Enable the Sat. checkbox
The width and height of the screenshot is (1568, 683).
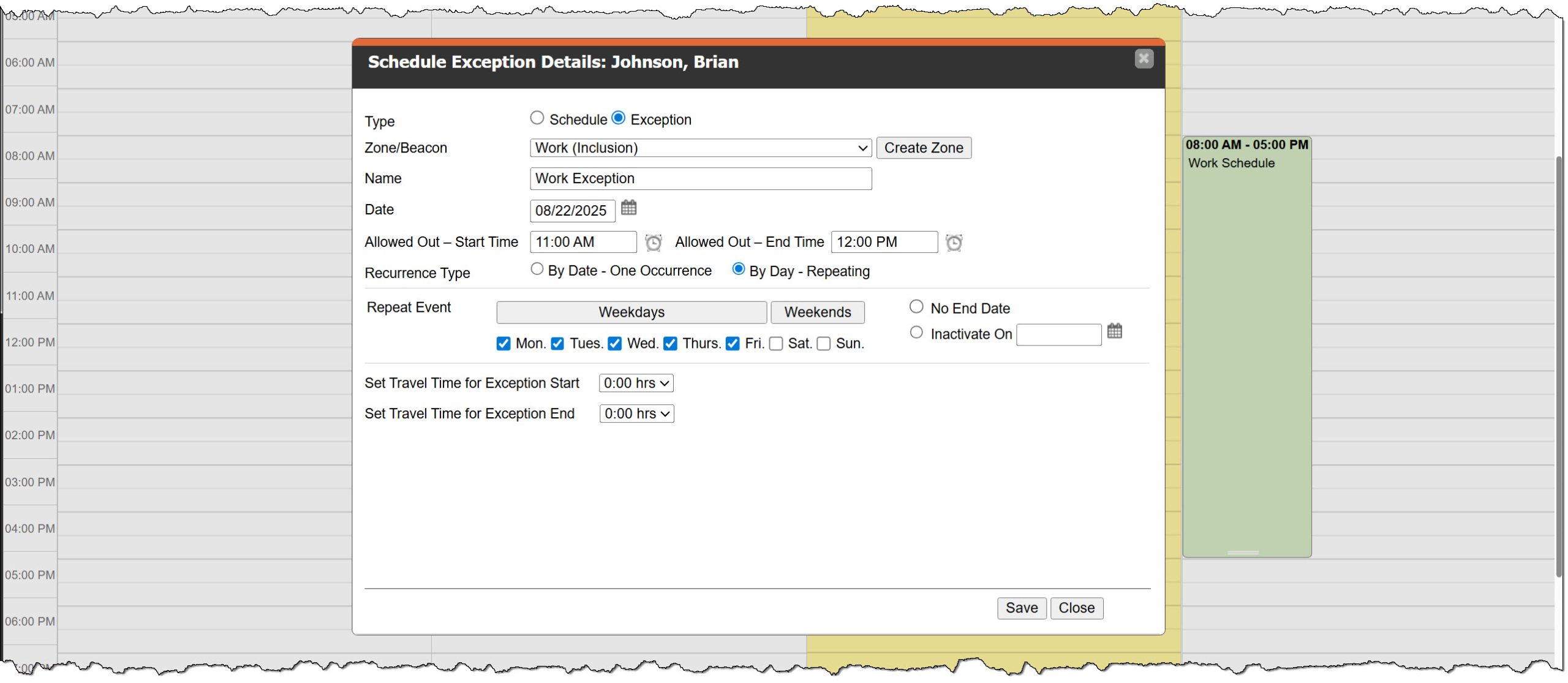[x=776, y=344]
